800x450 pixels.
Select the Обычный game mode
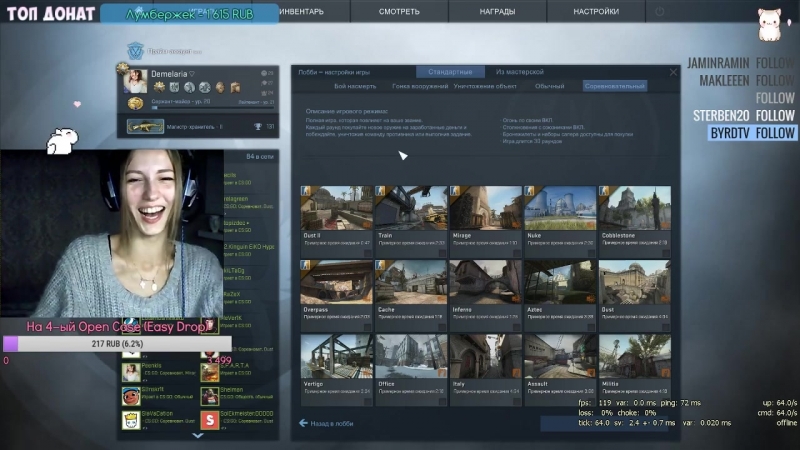click(549, 86)
